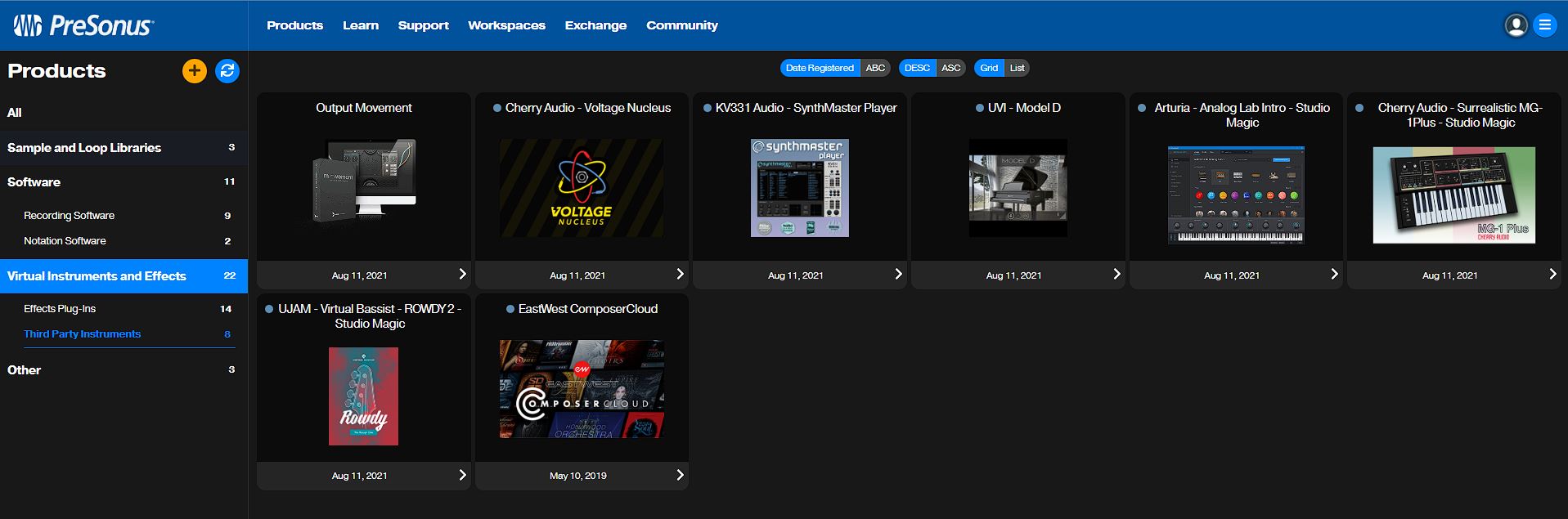Click the status dot beside UVI Model D
Viewport: 1568px width, 519px height.
980,108
